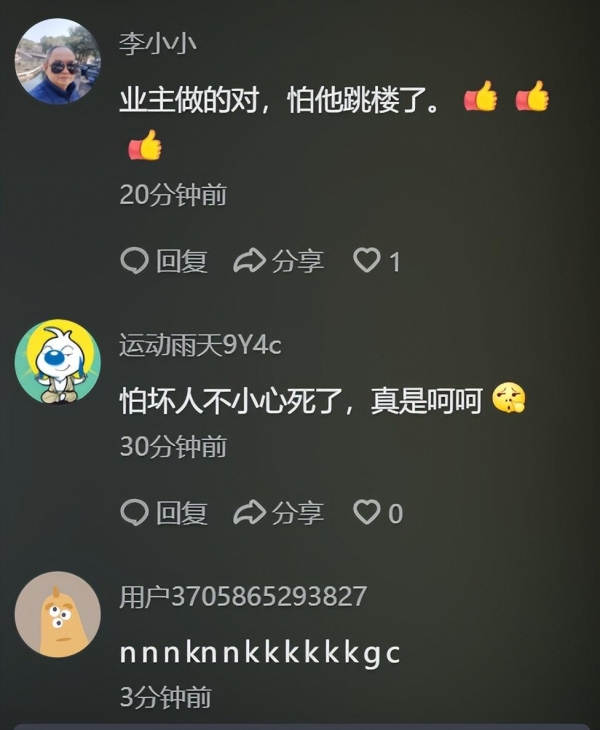The height and width of the screenshot is (730, 600).
Task: Open the username 运动雨天9Y4c
Action: coord(200,345)
